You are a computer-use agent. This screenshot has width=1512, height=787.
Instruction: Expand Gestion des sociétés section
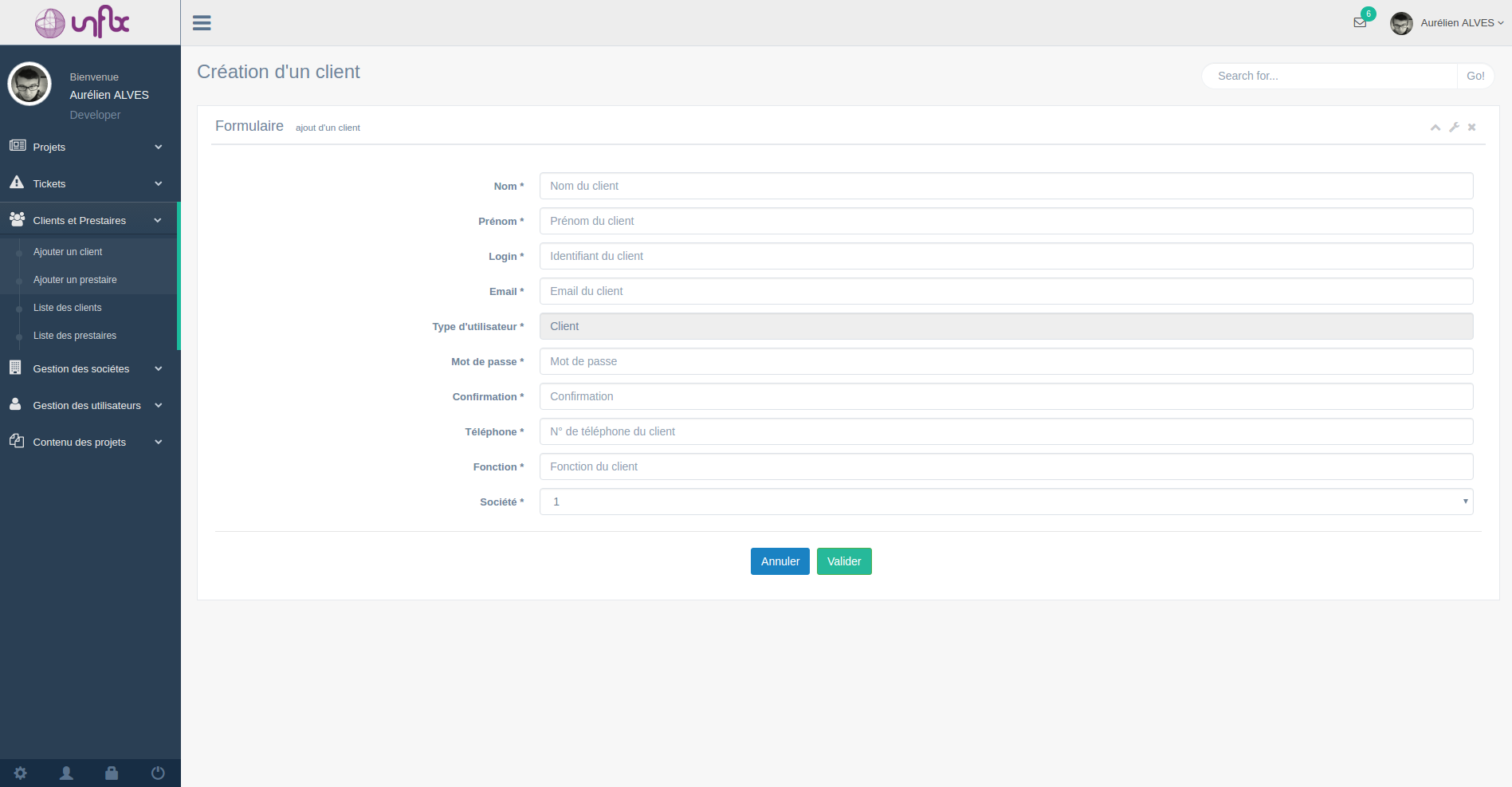(x=89, y=368)
